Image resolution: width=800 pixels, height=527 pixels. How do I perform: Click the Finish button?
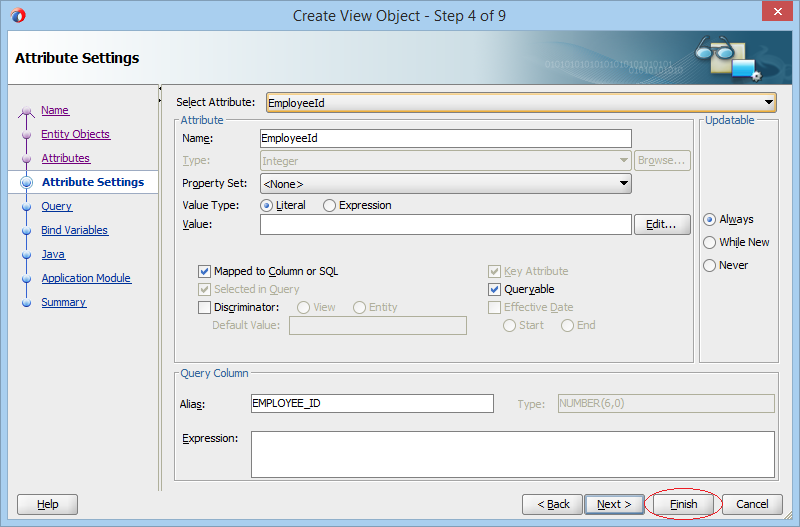click(x=683, y=505)
